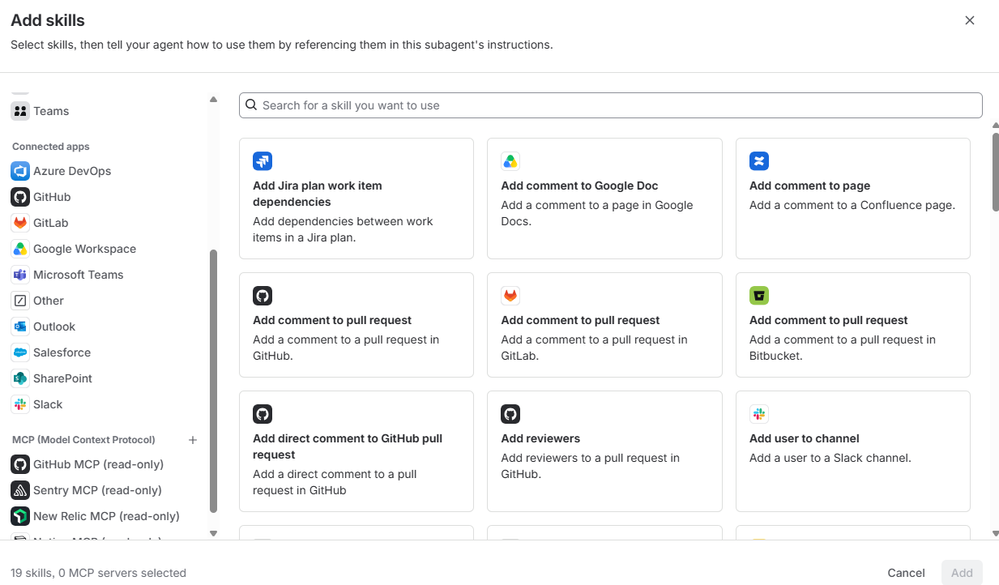Click GitLab icon on pull request card
The image size is (999, 585).
510,296
